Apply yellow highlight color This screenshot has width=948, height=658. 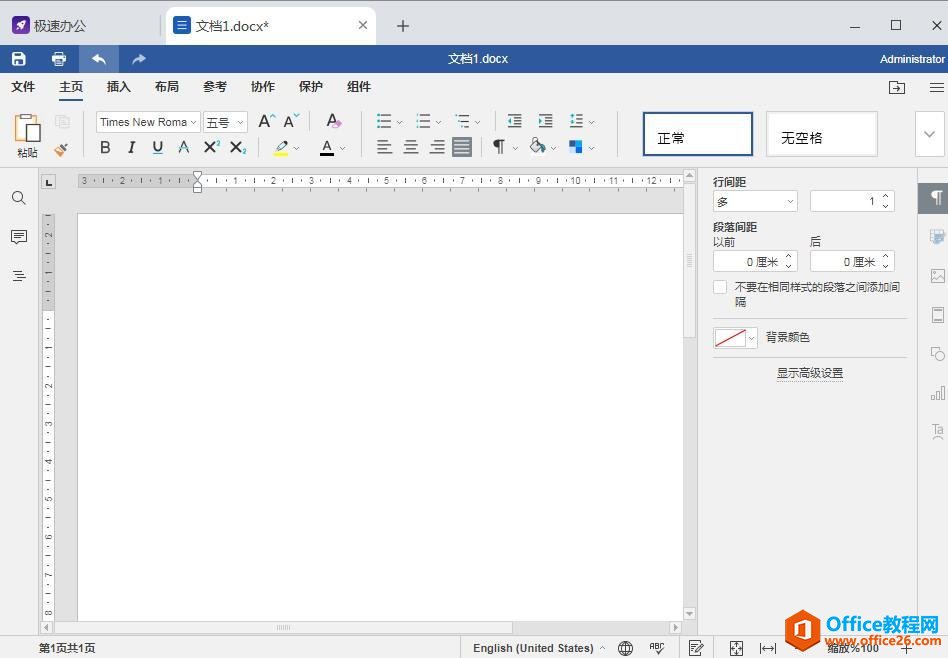click(x=281, y=148)
